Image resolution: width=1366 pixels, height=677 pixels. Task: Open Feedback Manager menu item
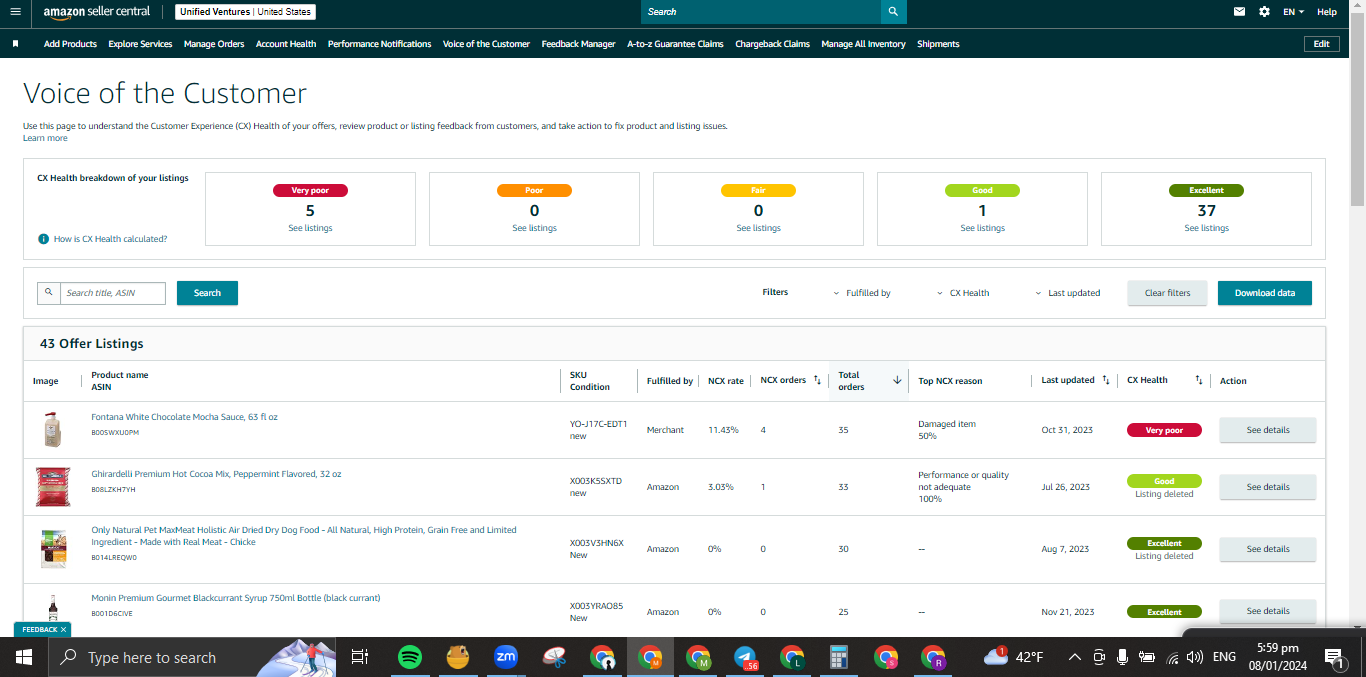578,44
